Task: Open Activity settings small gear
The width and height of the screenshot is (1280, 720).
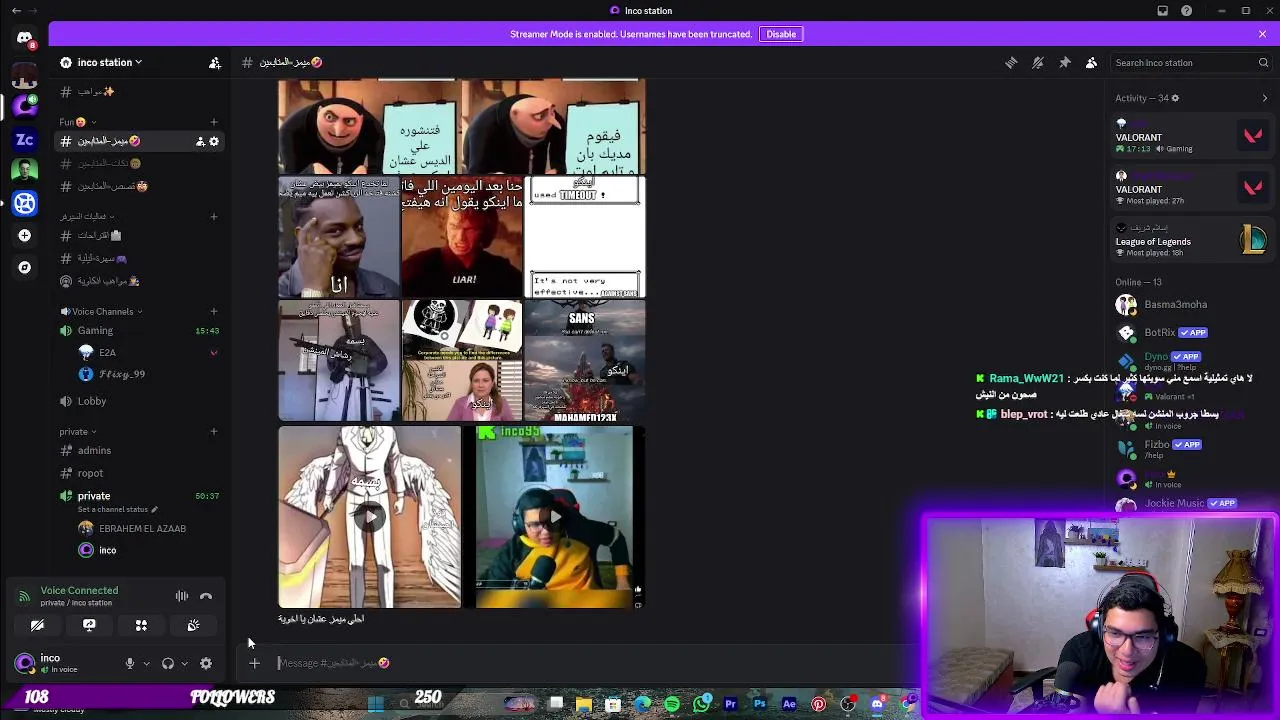Action: [1175, 98]
